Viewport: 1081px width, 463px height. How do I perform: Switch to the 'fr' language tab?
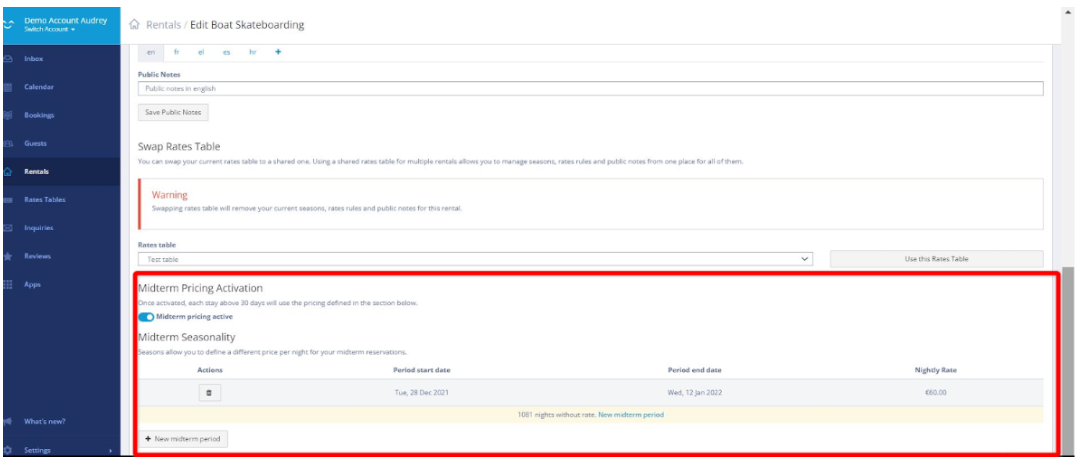click(176, 52)
